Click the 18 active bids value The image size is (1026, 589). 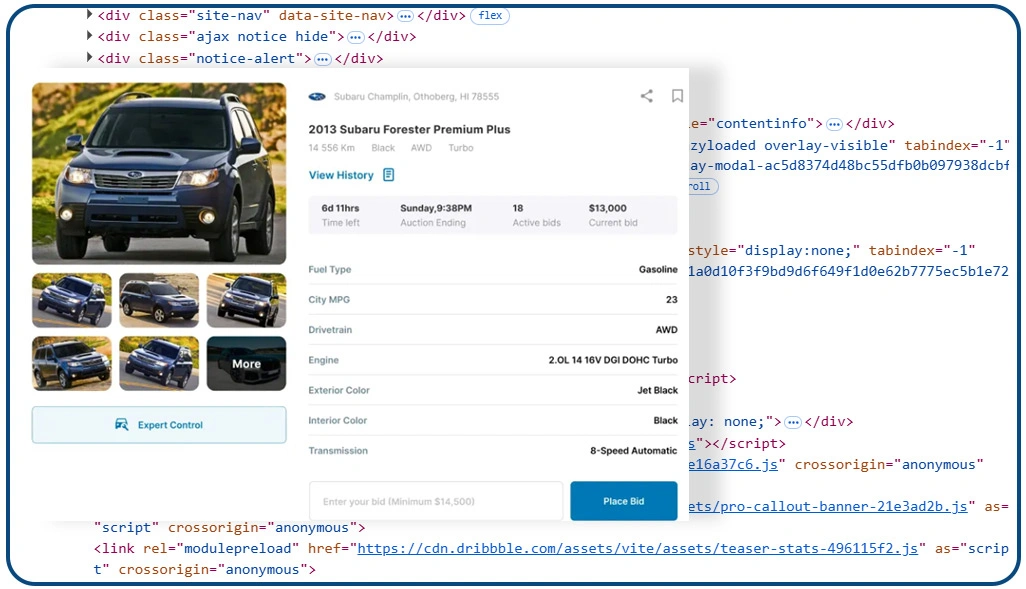pos(518,208)
